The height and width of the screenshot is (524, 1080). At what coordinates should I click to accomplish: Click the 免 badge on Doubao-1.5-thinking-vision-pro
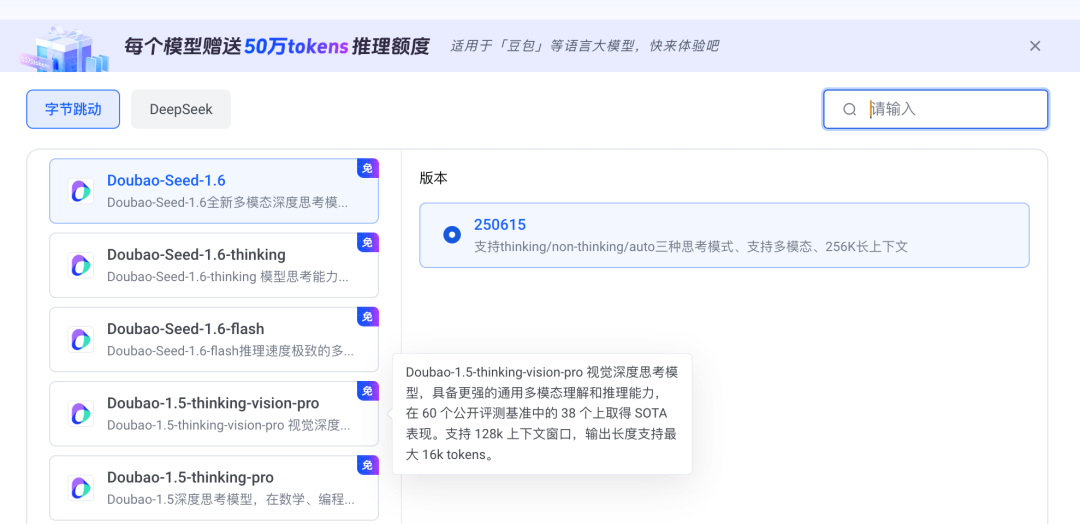pos(368,391)
